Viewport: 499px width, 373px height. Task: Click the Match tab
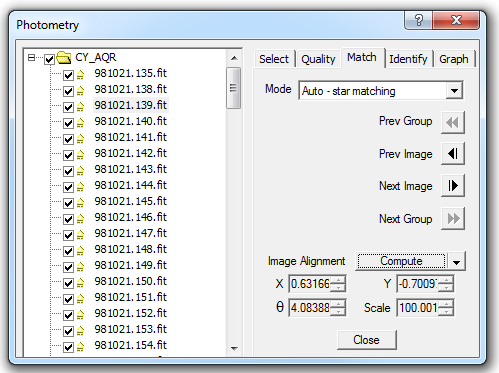[362, 57]
